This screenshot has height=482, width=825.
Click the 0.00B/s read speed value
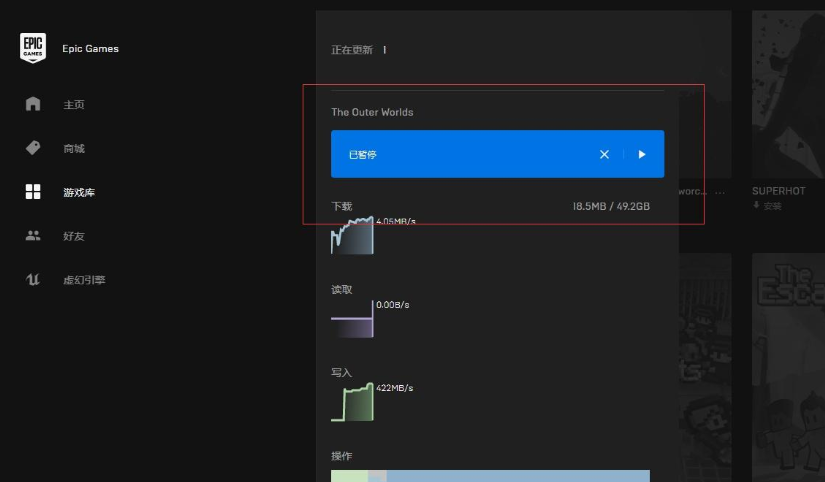(x=393, y=305)
